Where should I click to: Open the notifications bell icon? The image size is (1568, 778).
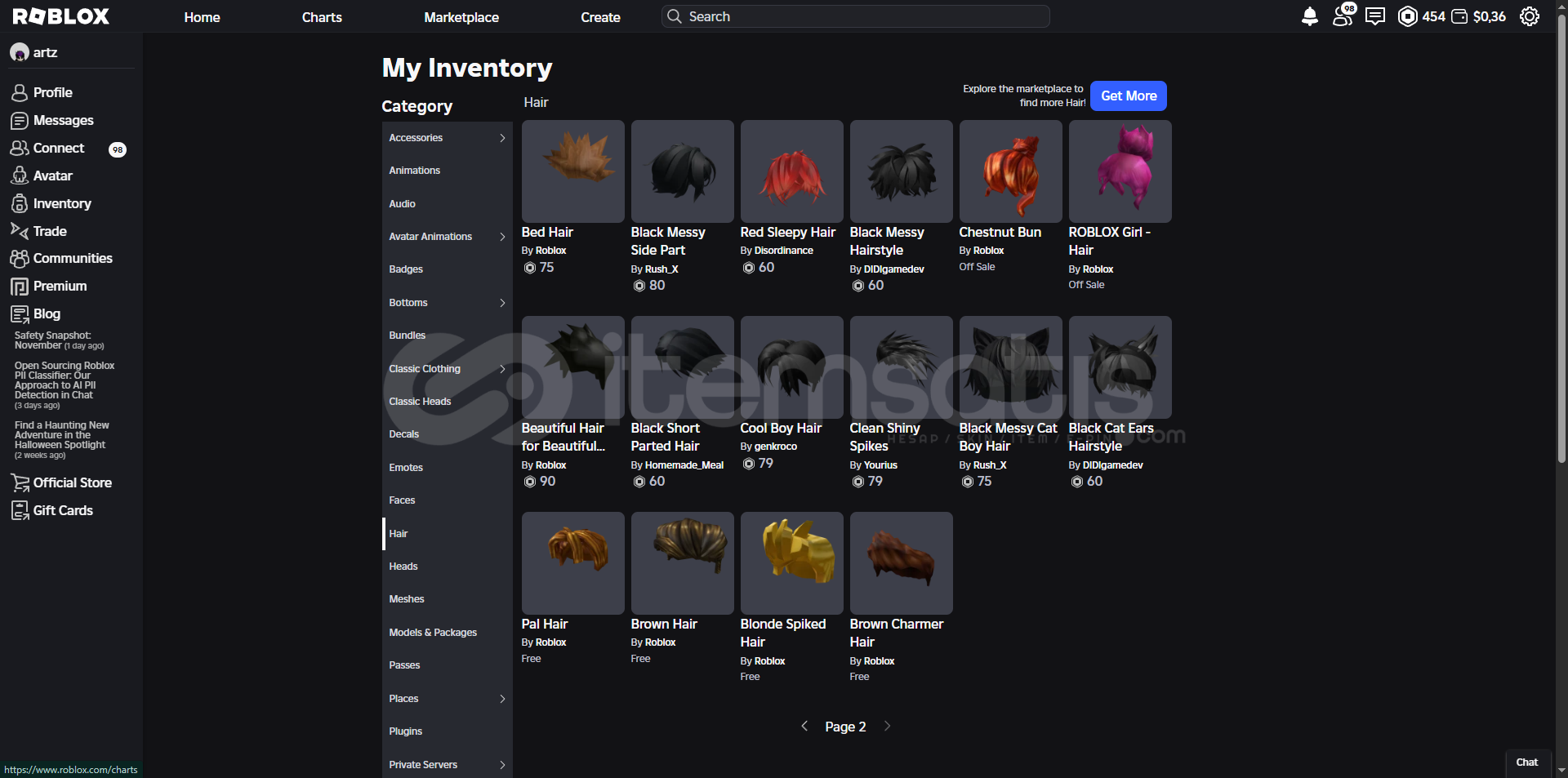coord(1309,16)
